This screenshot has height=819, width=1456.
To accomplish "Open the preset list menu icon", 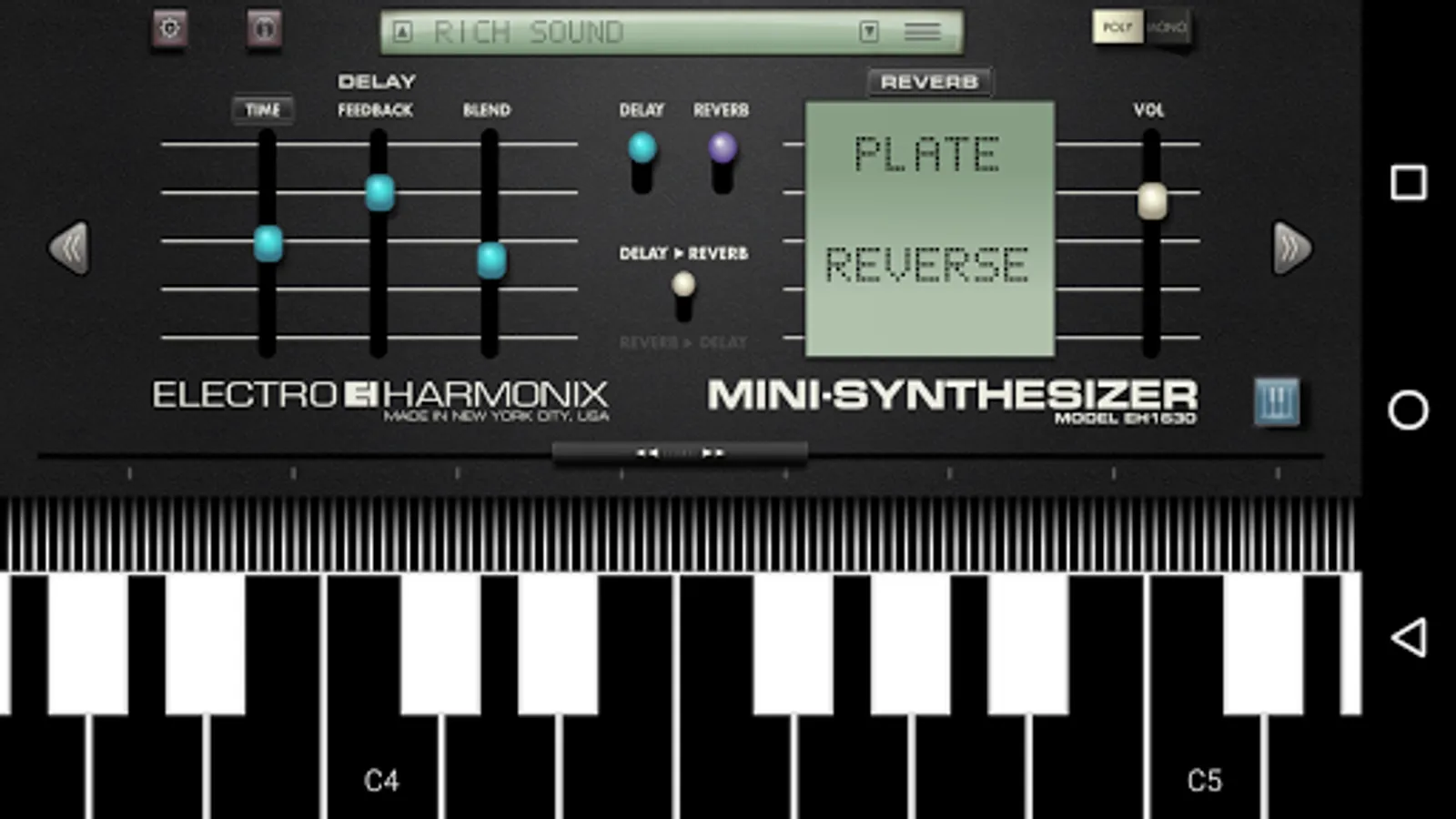I will [x=922, y=33].
